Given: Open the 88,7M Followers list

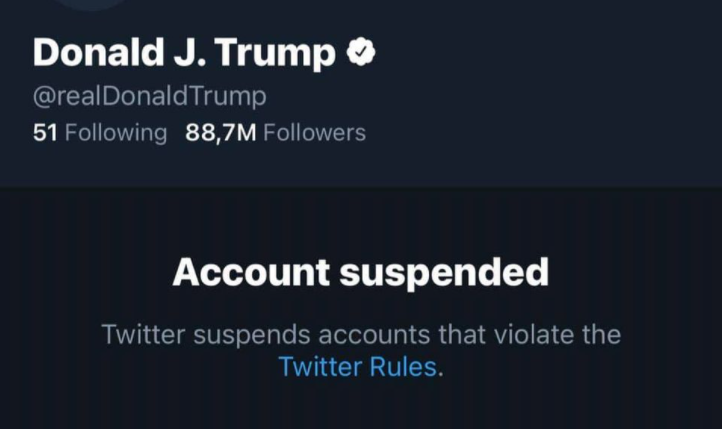Looking at the screenshot, I should [x=275, y=132].
